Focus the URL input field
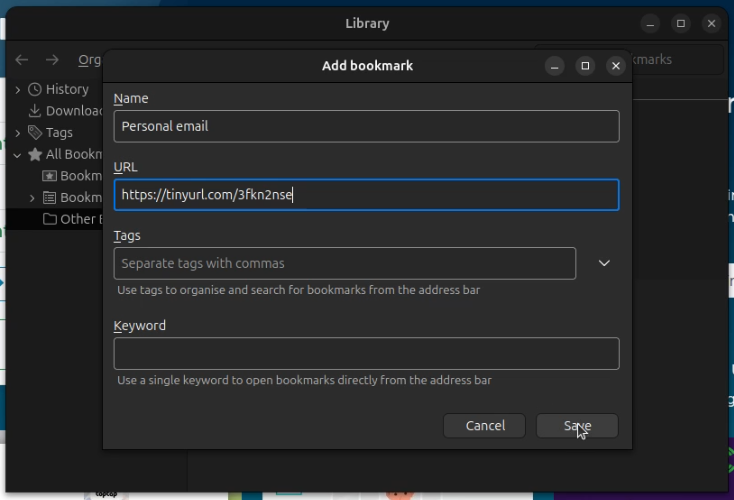 click(367, 195)
